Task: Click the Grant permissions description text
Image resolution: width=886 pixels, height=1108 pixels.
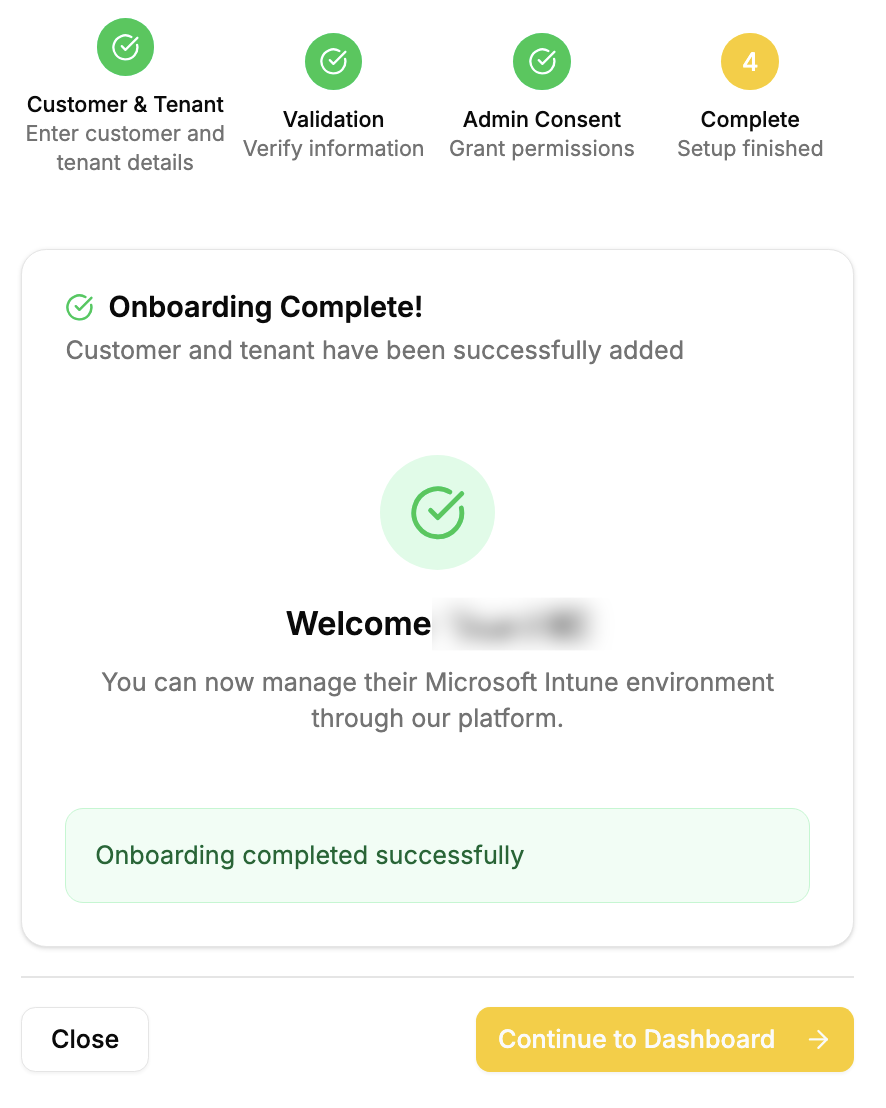Action: tap(542, 148)
